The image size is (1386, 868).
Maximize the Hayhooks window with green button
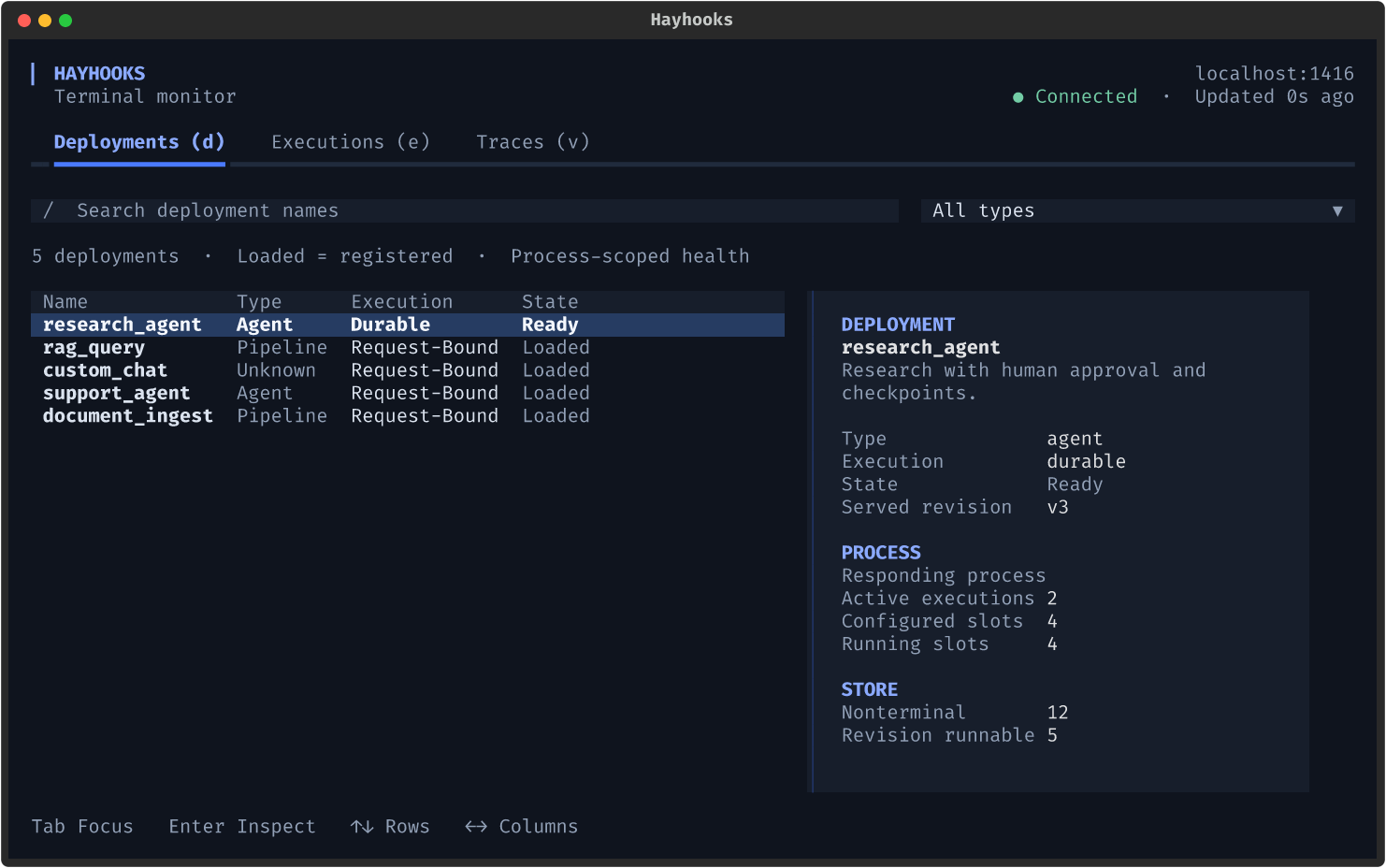click(65, 21)
